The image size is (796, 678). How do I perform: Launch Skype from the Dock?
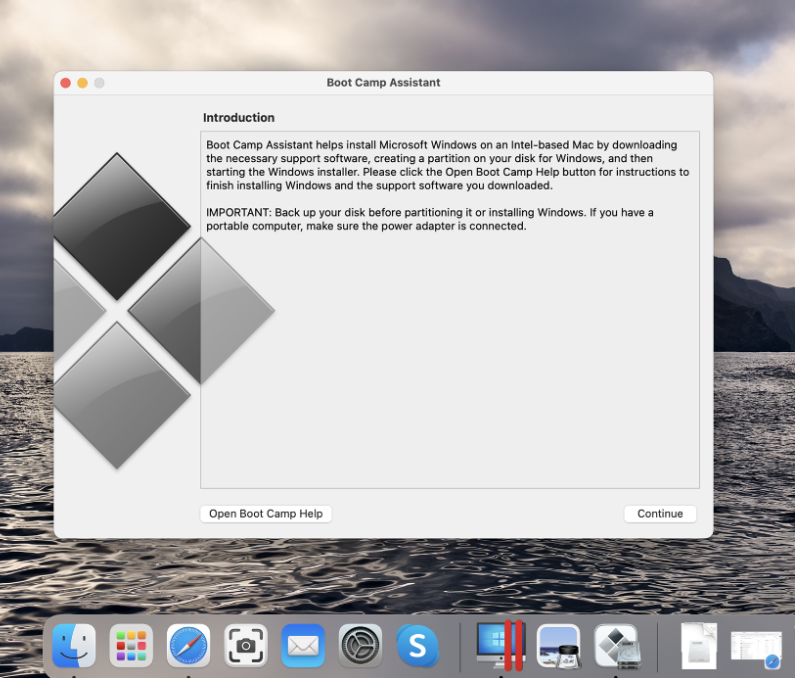click(417, 646)
